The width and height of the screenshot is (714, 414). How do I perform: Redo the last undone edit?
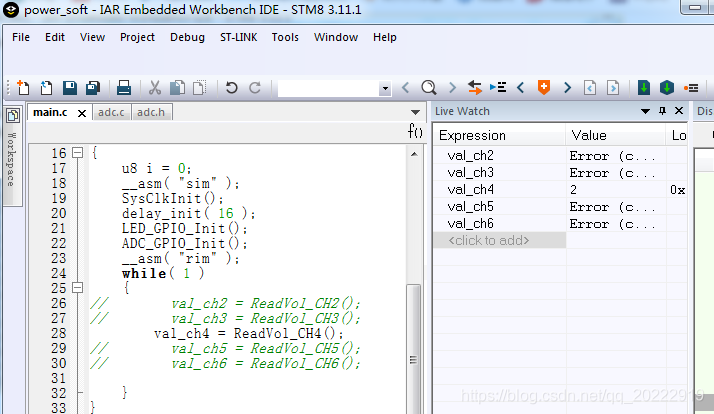pyautogui.click(x=255, y=87)
